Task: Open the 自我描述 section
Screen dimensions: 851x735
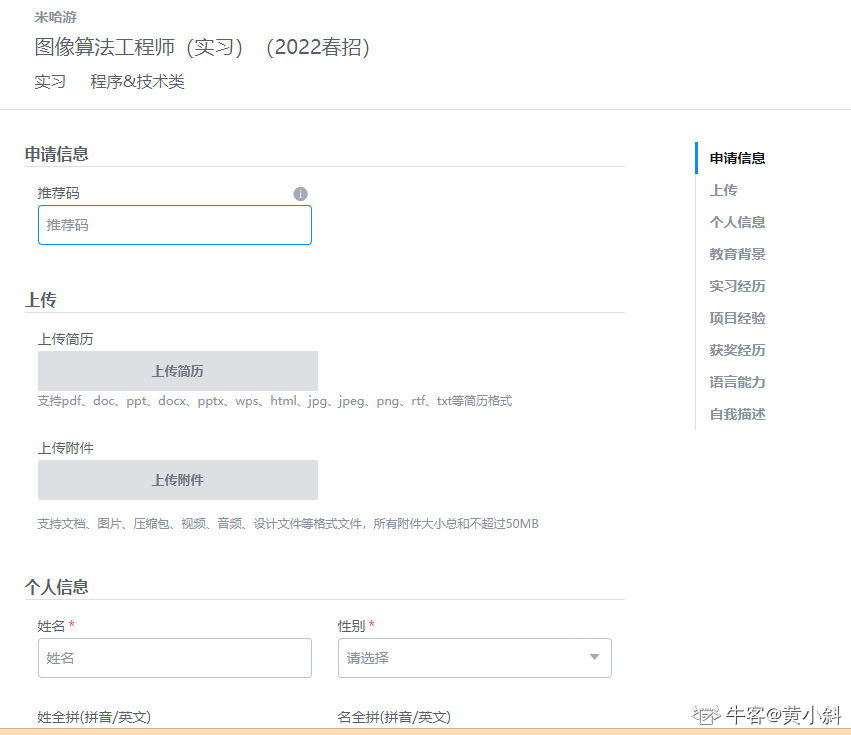Action: pos(737,413)
